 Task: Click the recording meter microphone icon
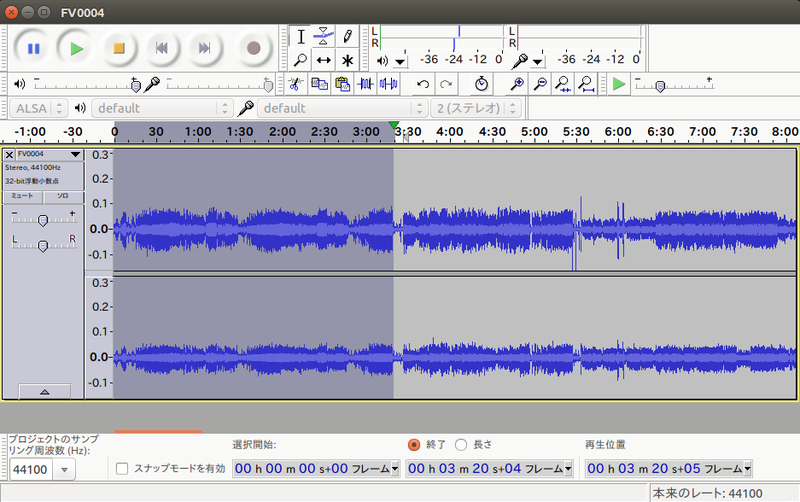pyautogui.click(x=519, y=61)
